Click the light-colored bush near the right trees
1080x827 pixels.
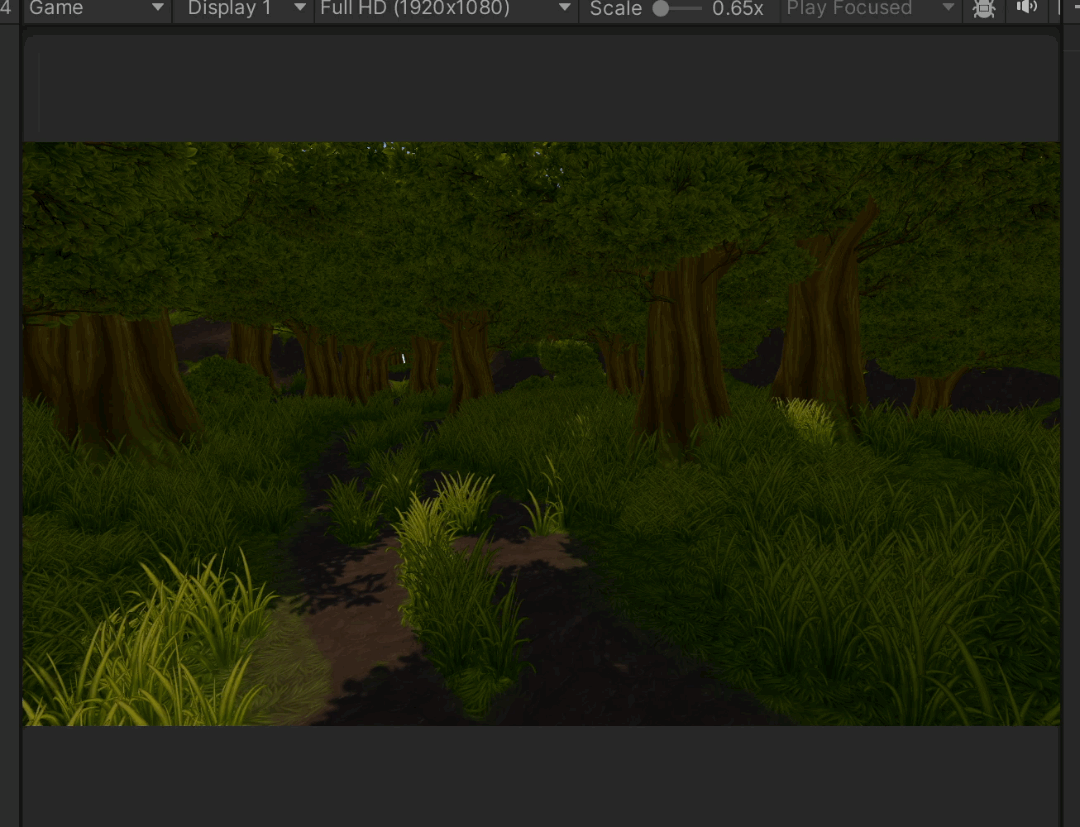pos(808,420)
